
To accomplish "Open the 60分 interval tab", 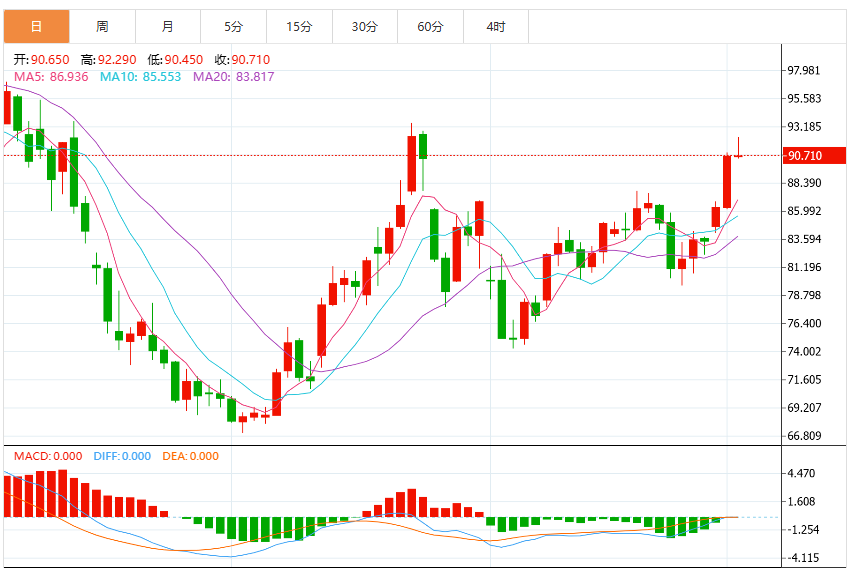I will pyautogui.click(x=430, y=27).
